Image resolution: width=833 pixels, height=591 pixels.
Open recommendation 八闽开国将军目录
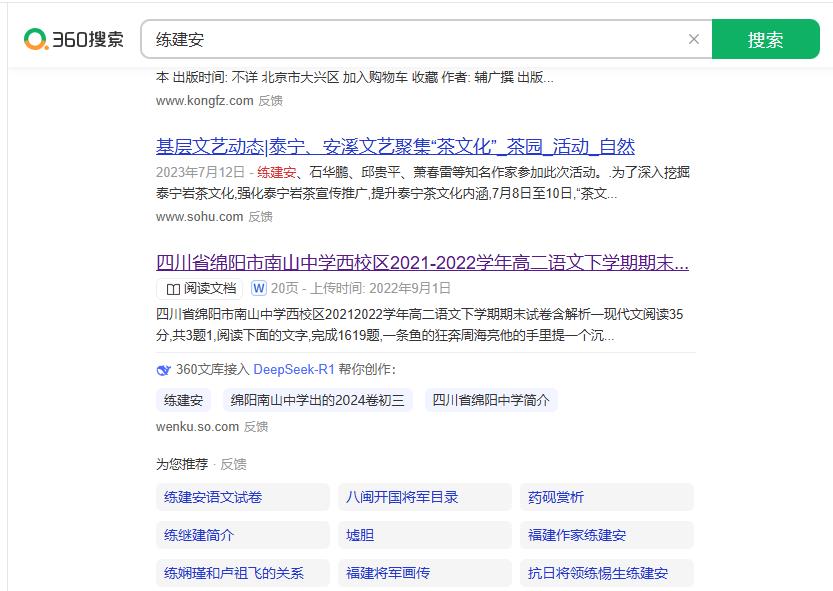[424, 497]
